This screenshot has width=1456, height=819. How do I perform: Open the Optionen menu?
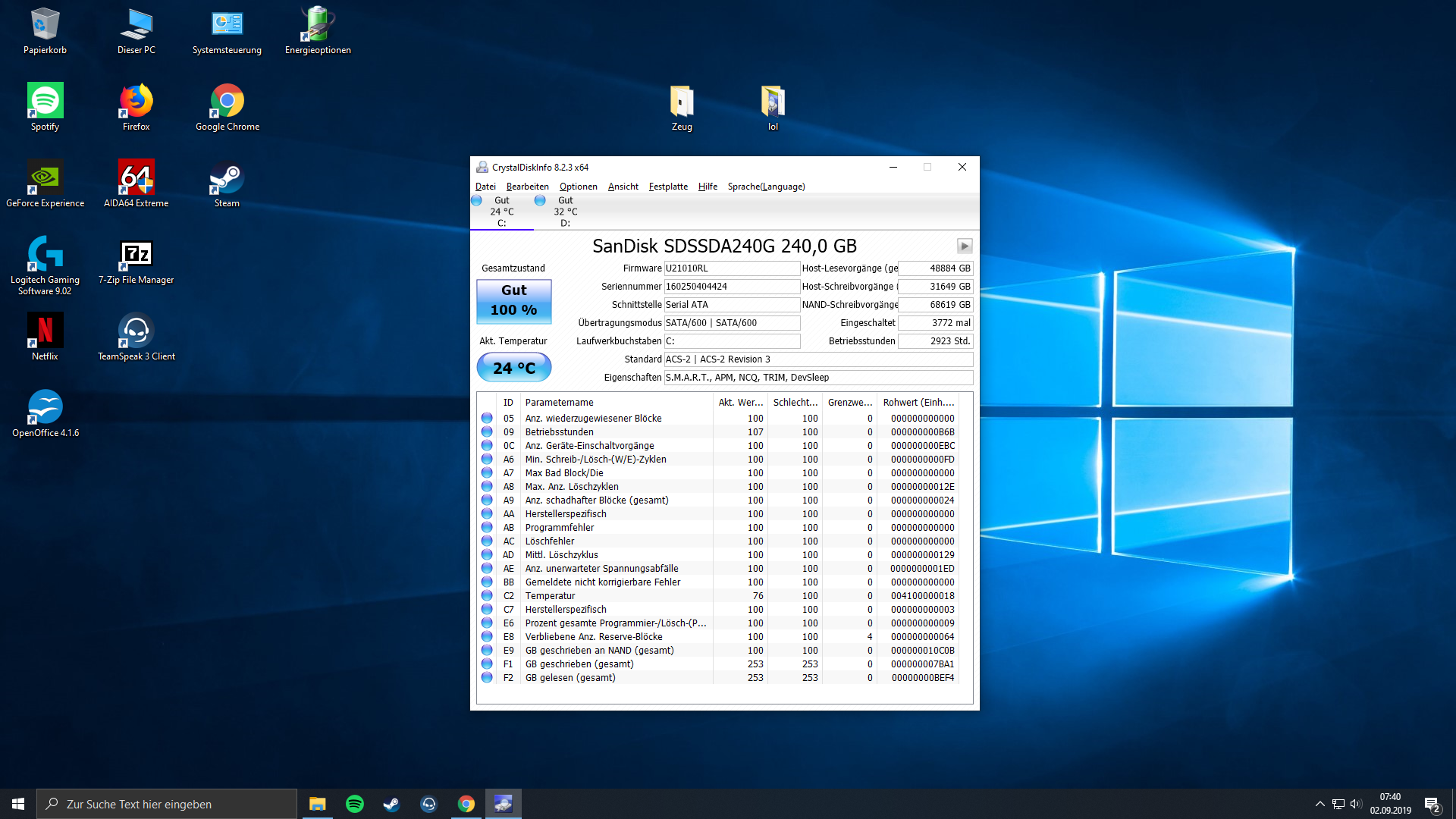click(x=578, y=187)
